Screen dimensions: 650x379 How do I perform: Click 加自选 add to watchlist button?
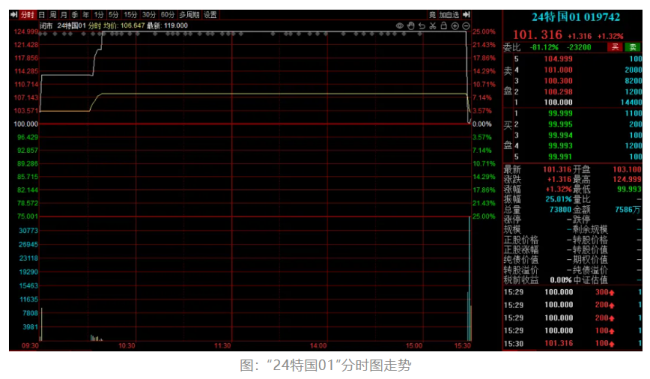pos(449,15)
